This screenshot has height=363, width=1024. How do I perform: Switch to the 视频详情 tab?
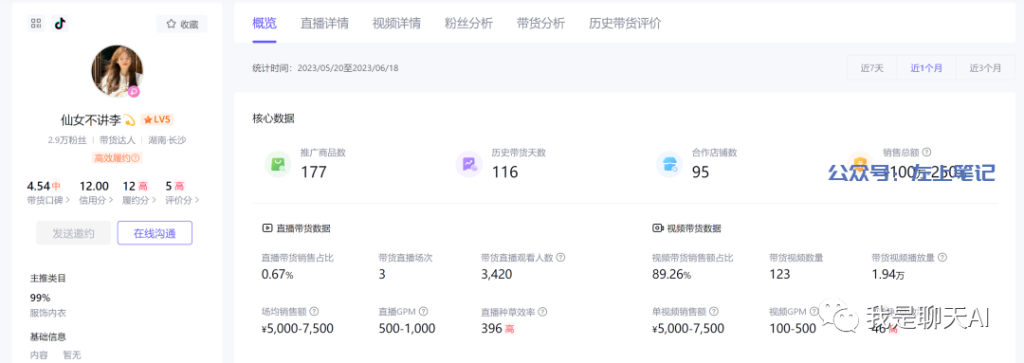coord(396,24)
